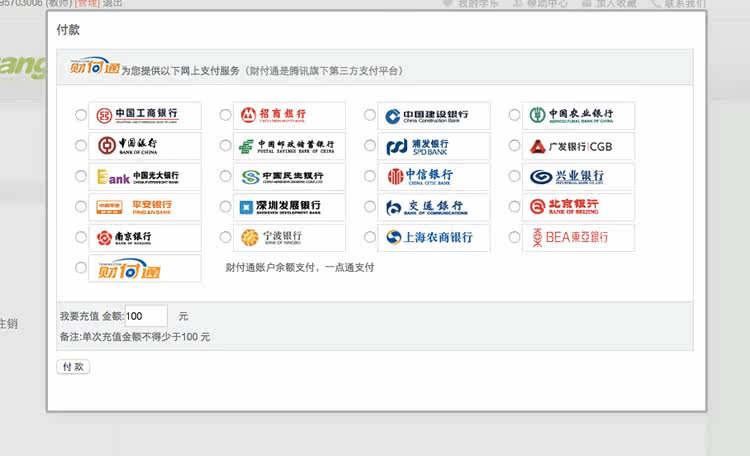This screenshot has width=750, height=456.
Task: Click the note 单次充值金额不得少于100 元
Action: click(x=146, y=337)
